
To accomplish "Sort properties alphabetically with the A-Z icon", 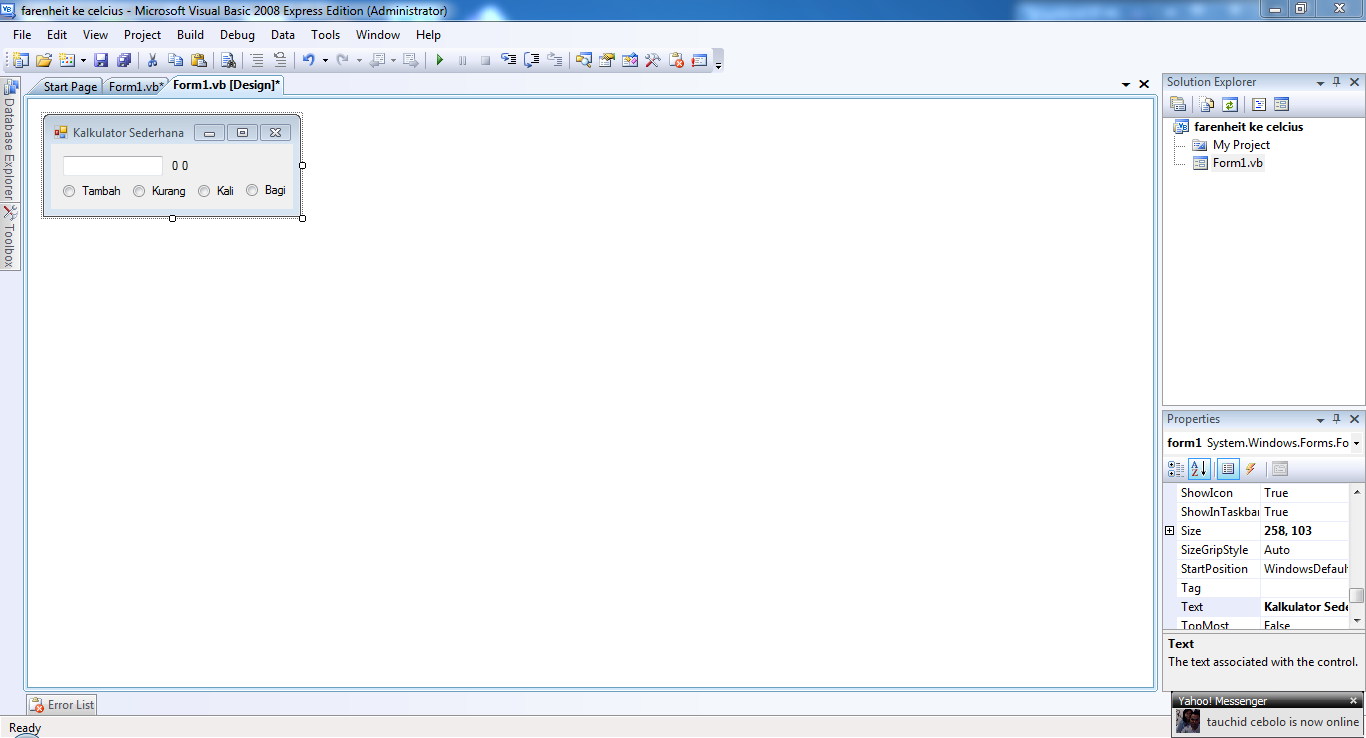I will tap(1199, 468).
